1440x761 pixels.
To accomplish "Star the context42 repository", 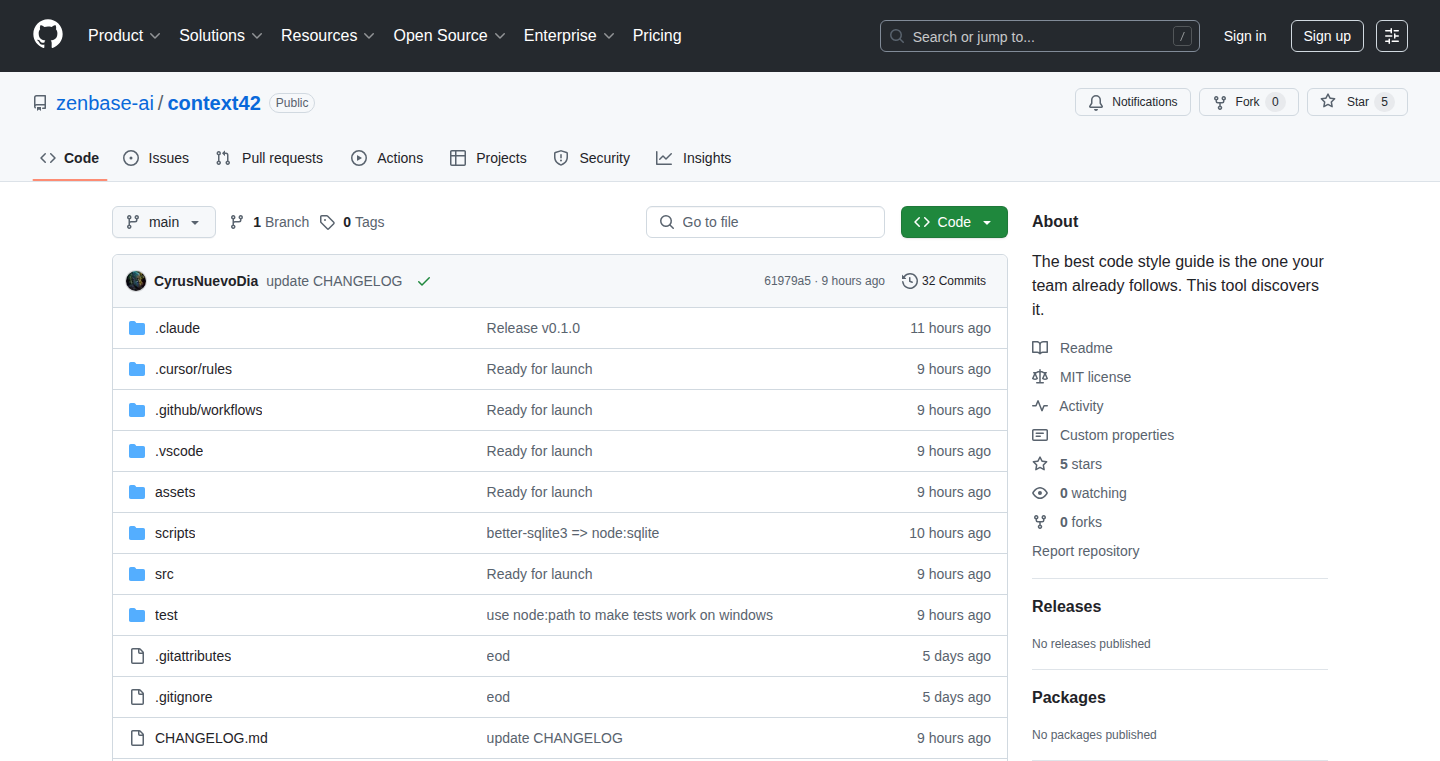I will pyautogui.click(x=1357, y=102).
